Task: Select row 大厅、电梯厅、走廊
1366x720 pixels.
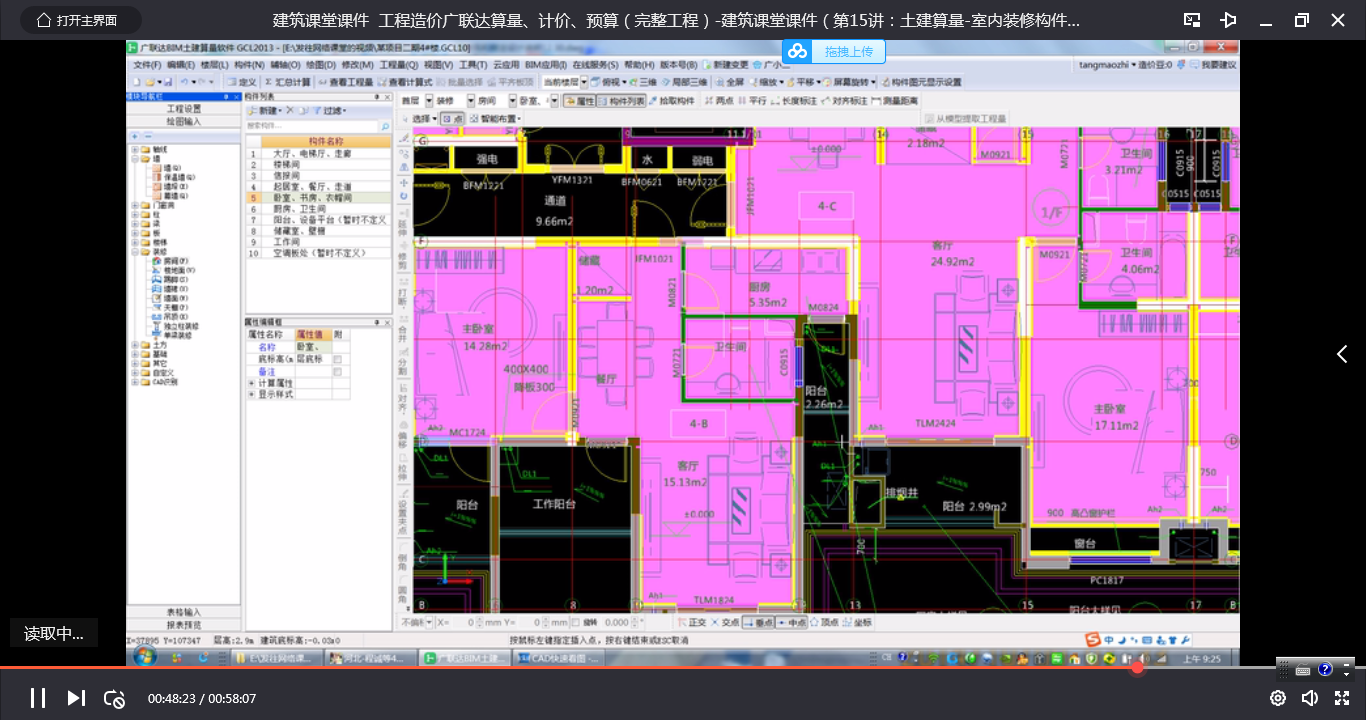Action: click(318, 154)
